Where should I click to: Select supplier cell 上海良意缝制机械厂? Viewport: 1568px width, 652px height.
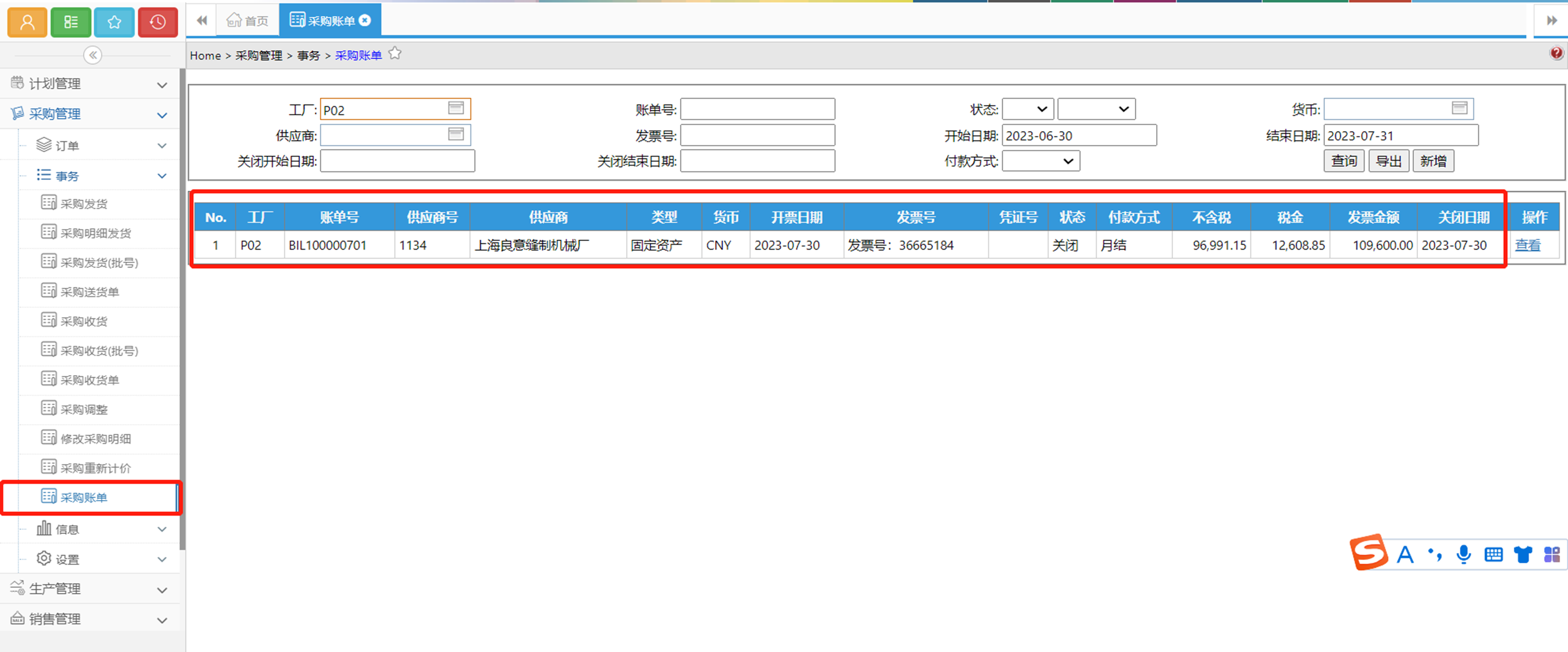(548, 246)
